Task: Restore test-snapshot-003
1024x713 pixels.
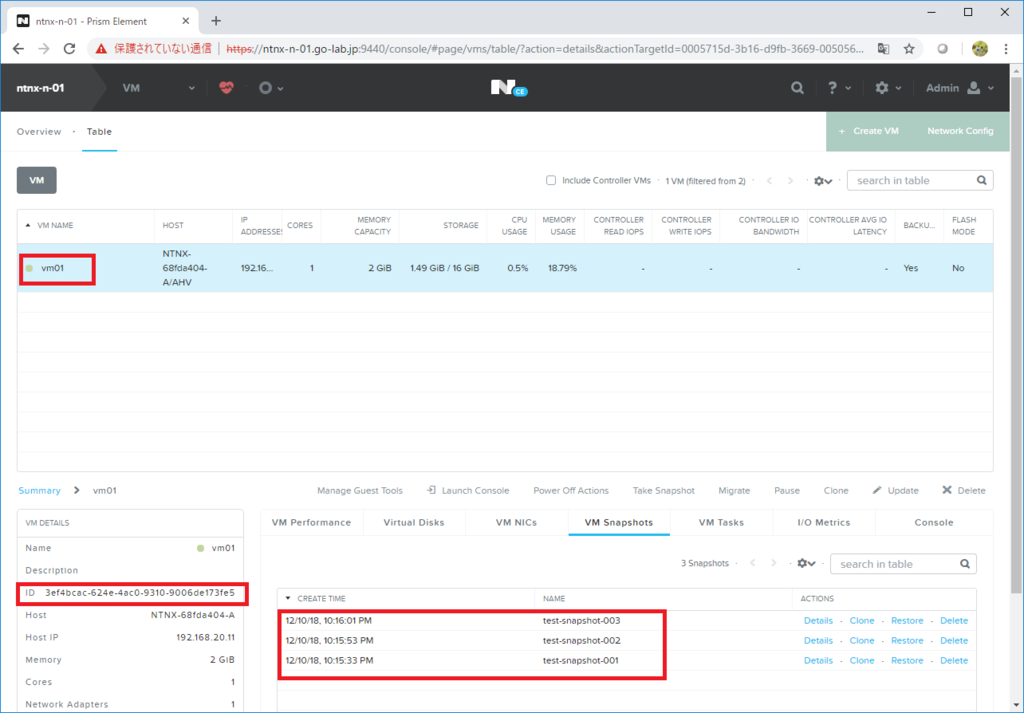Action: click(907, 621)
